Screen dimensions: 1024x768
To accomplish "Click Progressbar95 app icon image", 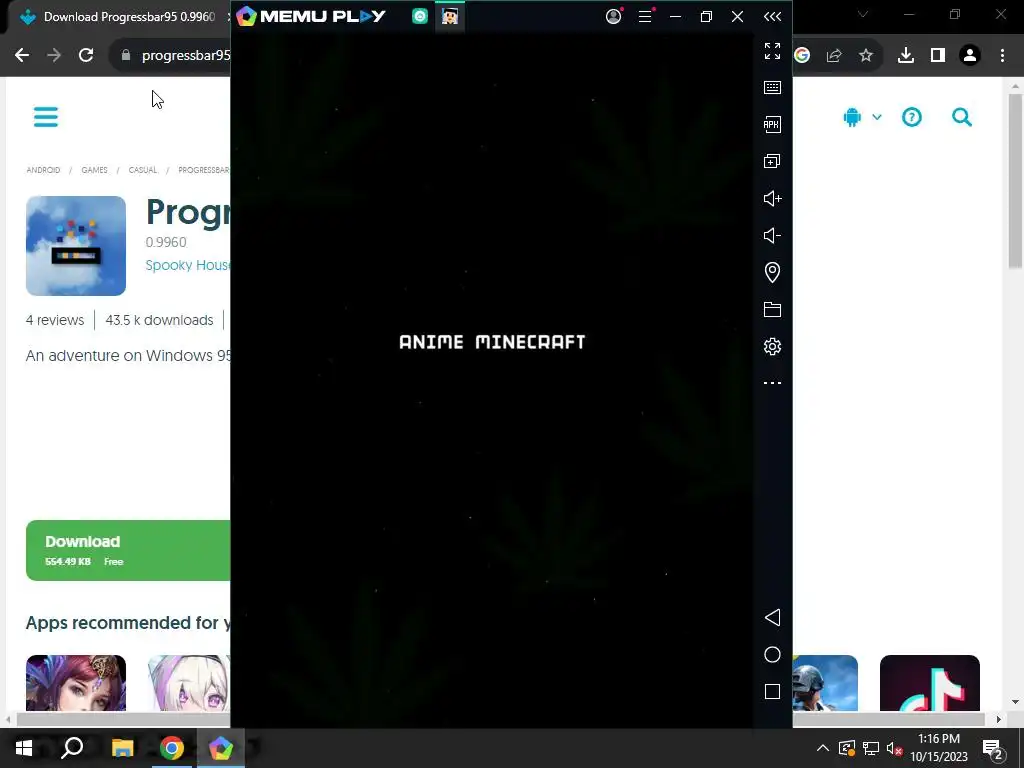I will tap(76, 246).
